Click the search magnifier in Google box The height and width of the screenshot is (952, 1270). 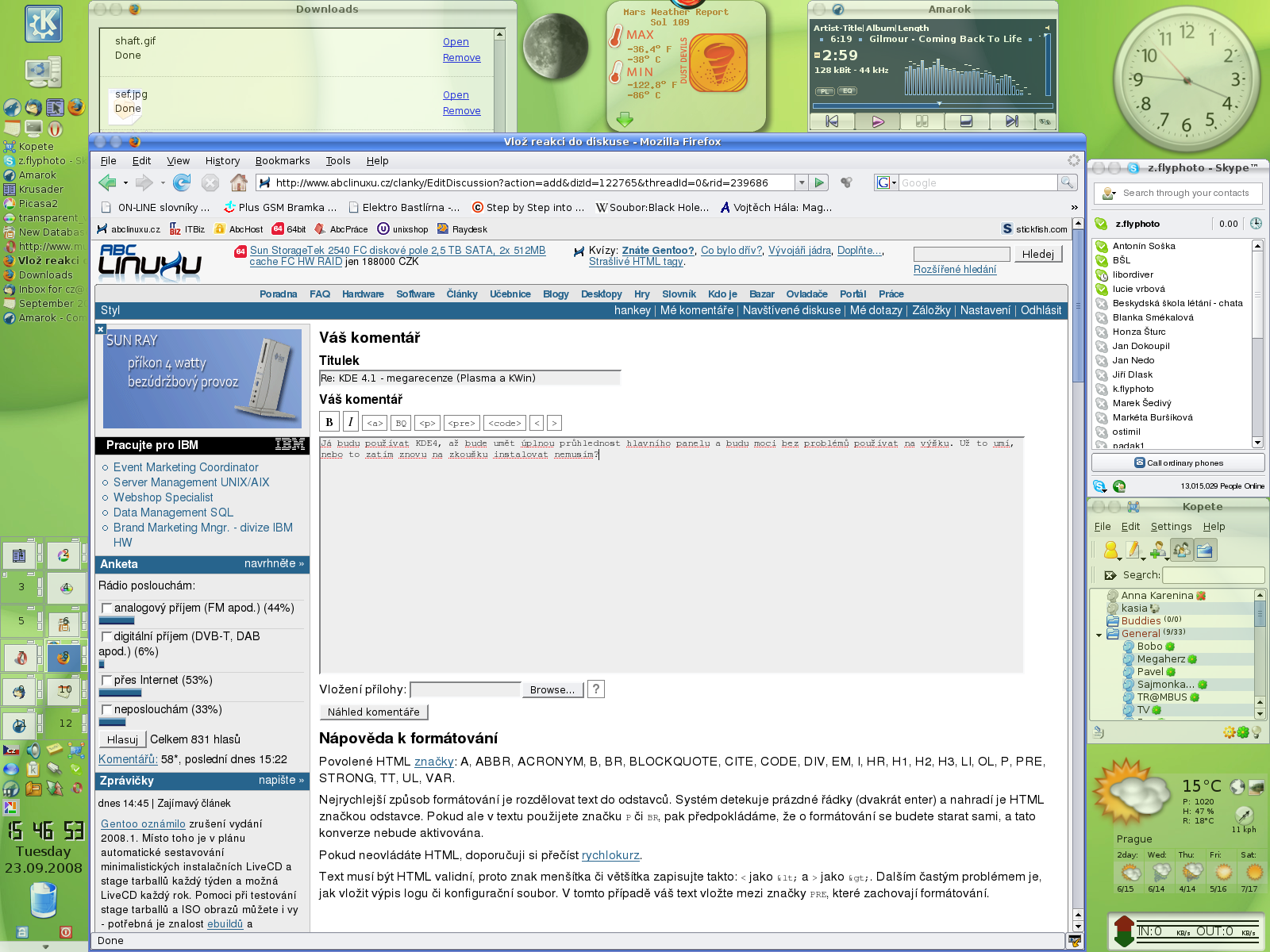pos(1068,182)
